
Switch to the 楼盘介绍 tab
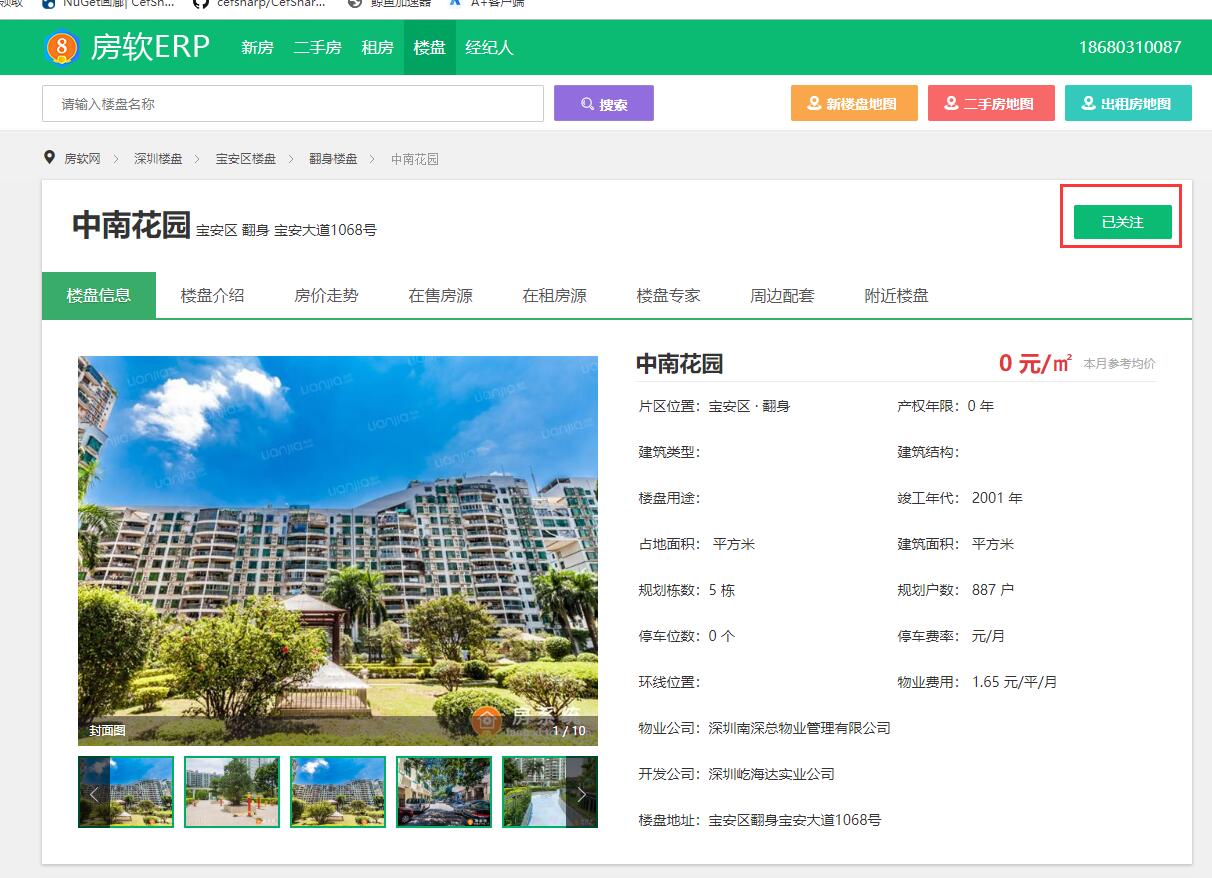[213, 295]
